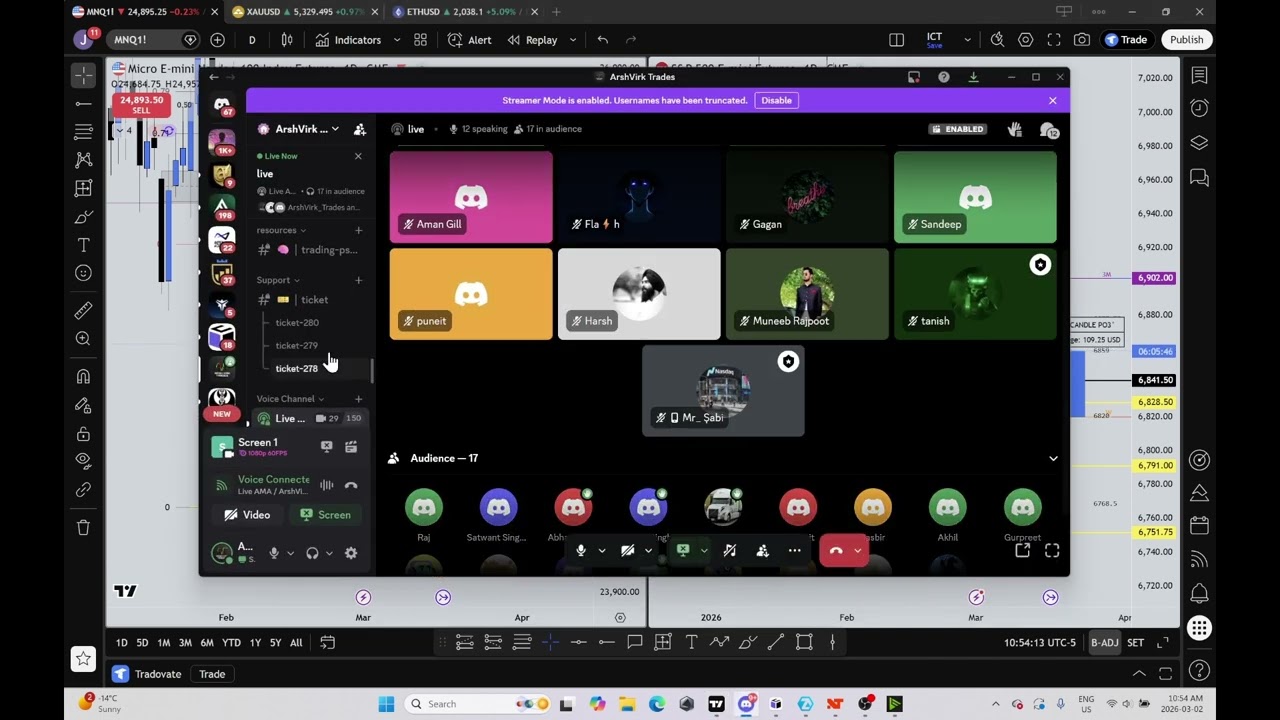Click the TradingView chart snapshot camera icon
Image resolution: width=1280 pixels, height=720 pixels.
click(x=1081, y=40)
